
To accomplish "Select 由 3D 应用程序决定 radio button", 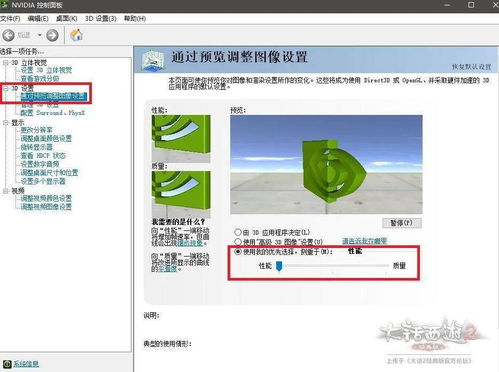I will point(238,232).
